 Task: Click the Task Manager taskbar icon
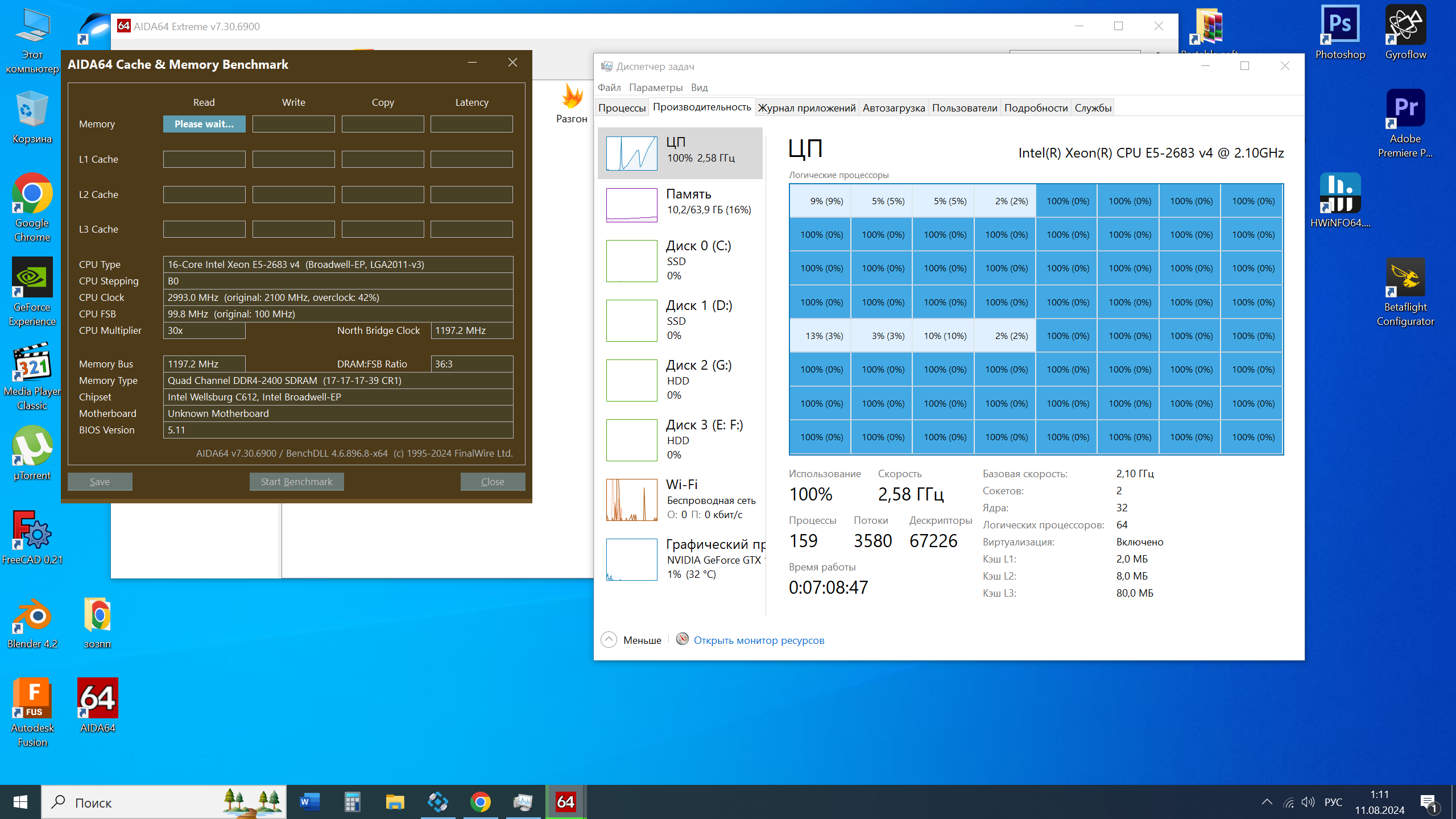[x=523, y=802]
